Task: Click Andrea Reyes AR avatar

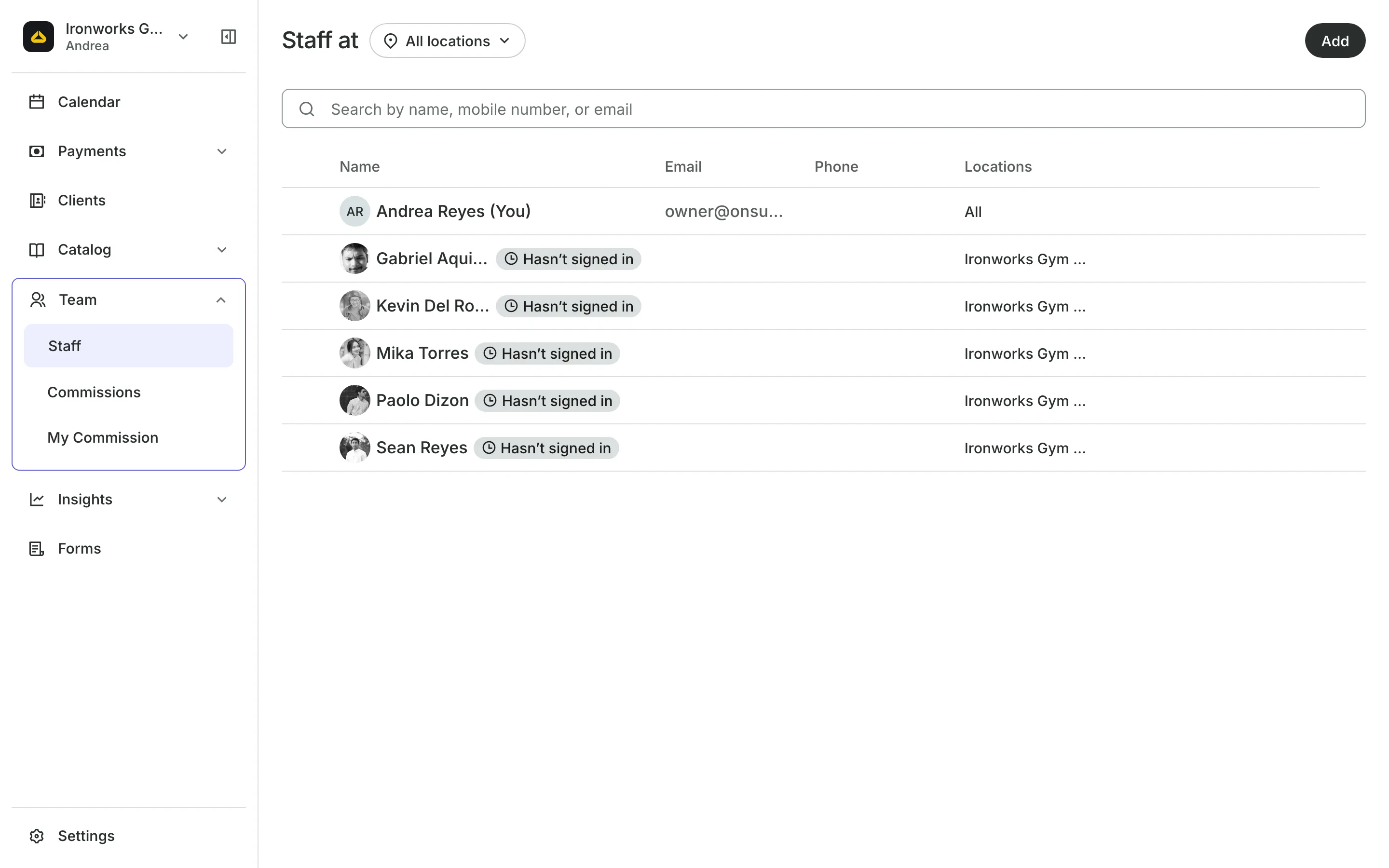Action: (354, 211)
